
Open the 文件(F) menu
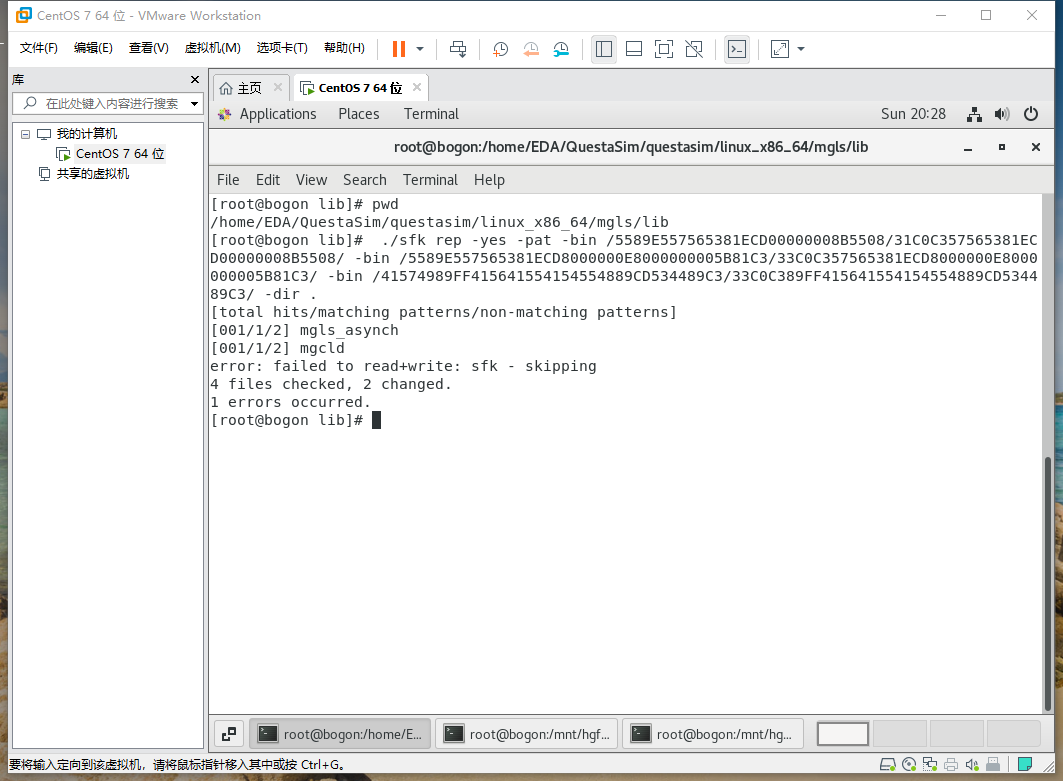click(39, 48)
